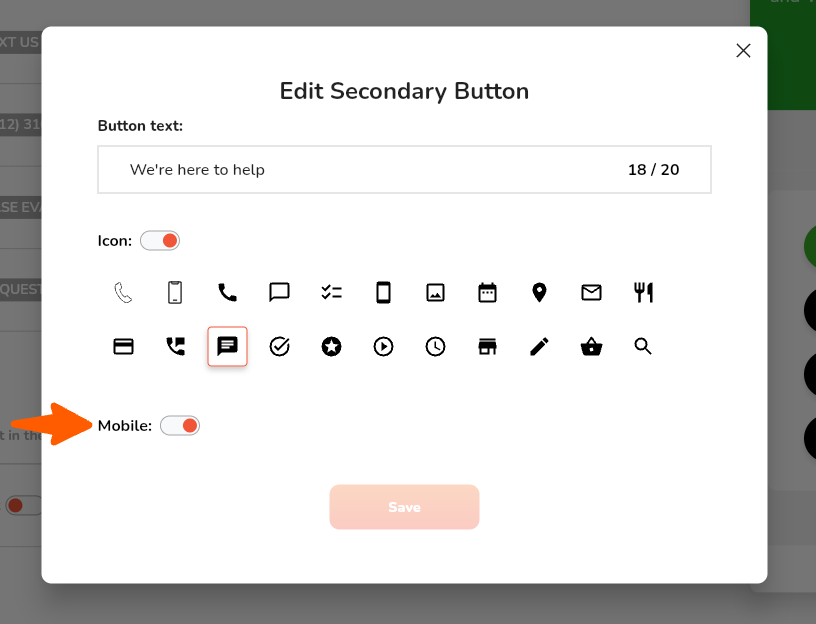Select the outlined phone handset icon

pyautogui.click(x=123, y=292)
